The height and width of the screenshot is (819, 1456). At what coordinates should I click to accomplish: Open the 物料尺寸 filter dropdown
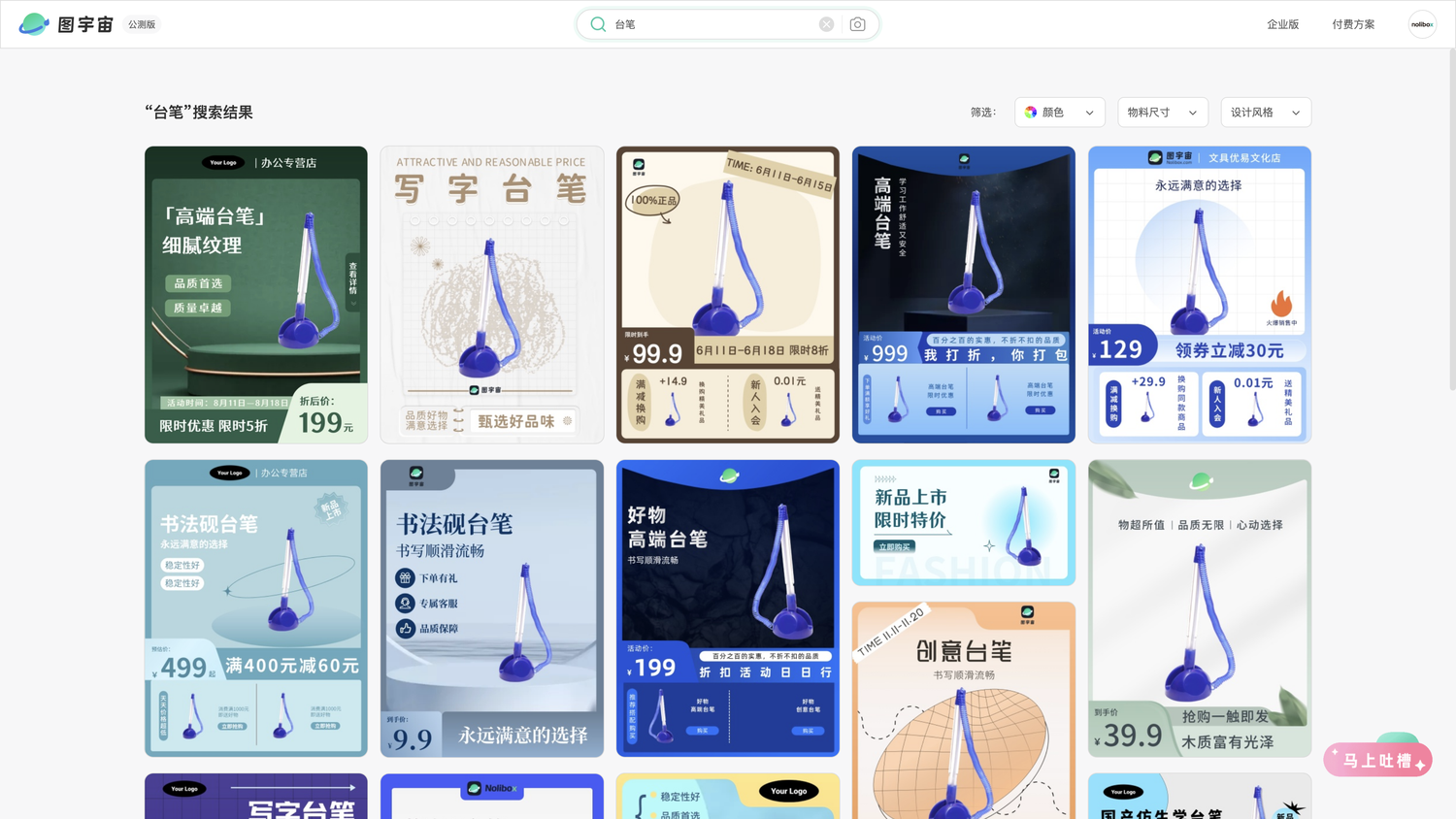[x=1163, y=113]
